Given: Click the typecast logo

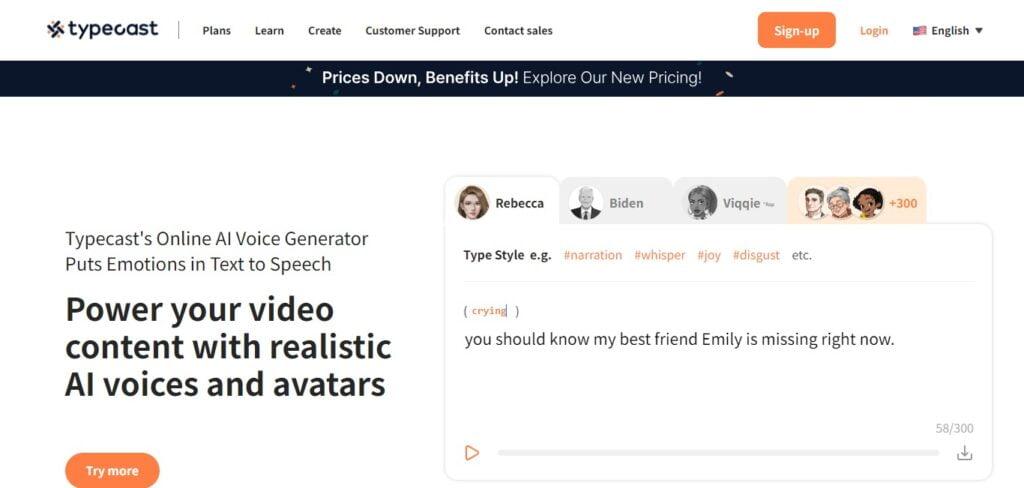Looking at the screenshot, I should coord(103,29).
